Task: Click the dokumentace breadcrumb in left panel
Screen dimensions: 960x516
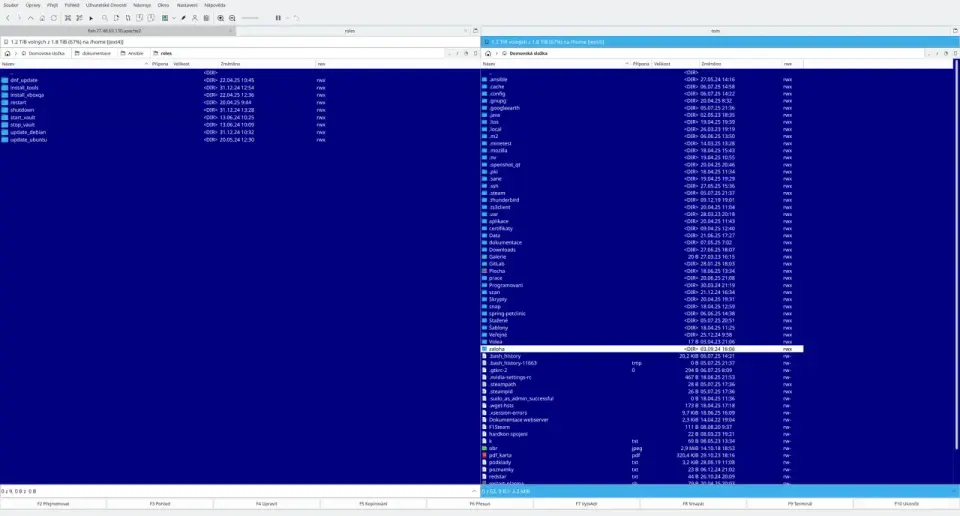Action: pyautogui.click(x=96, y=53)
